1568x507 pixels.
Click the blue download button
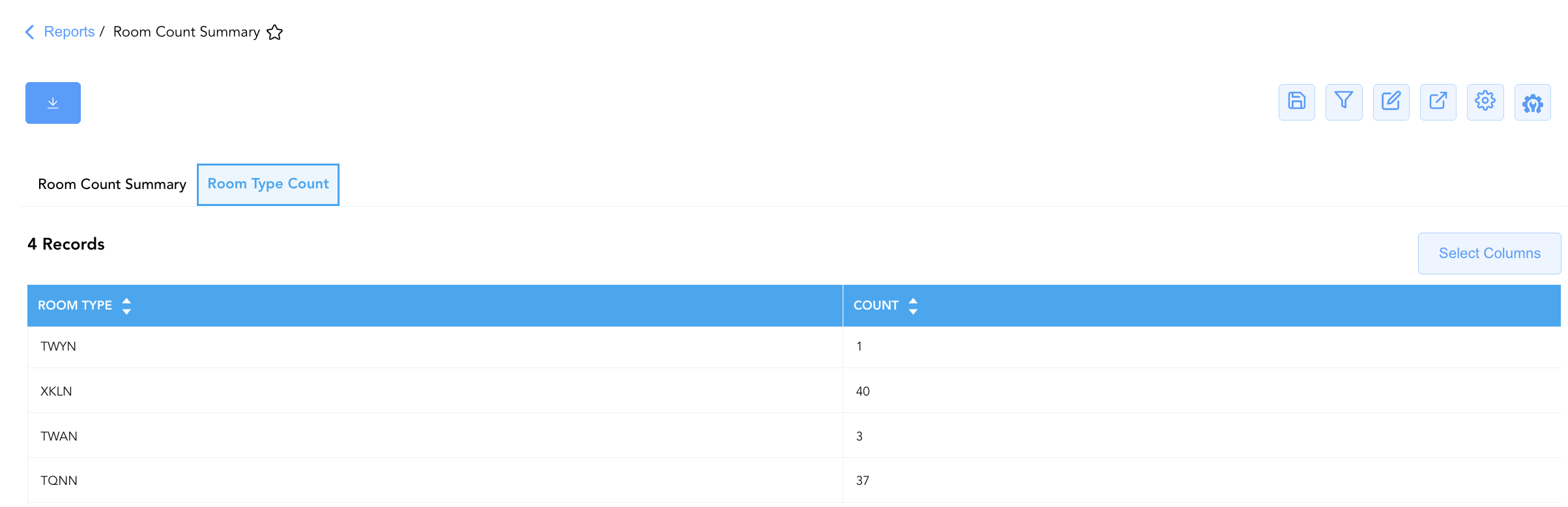[x=53, y=103]
